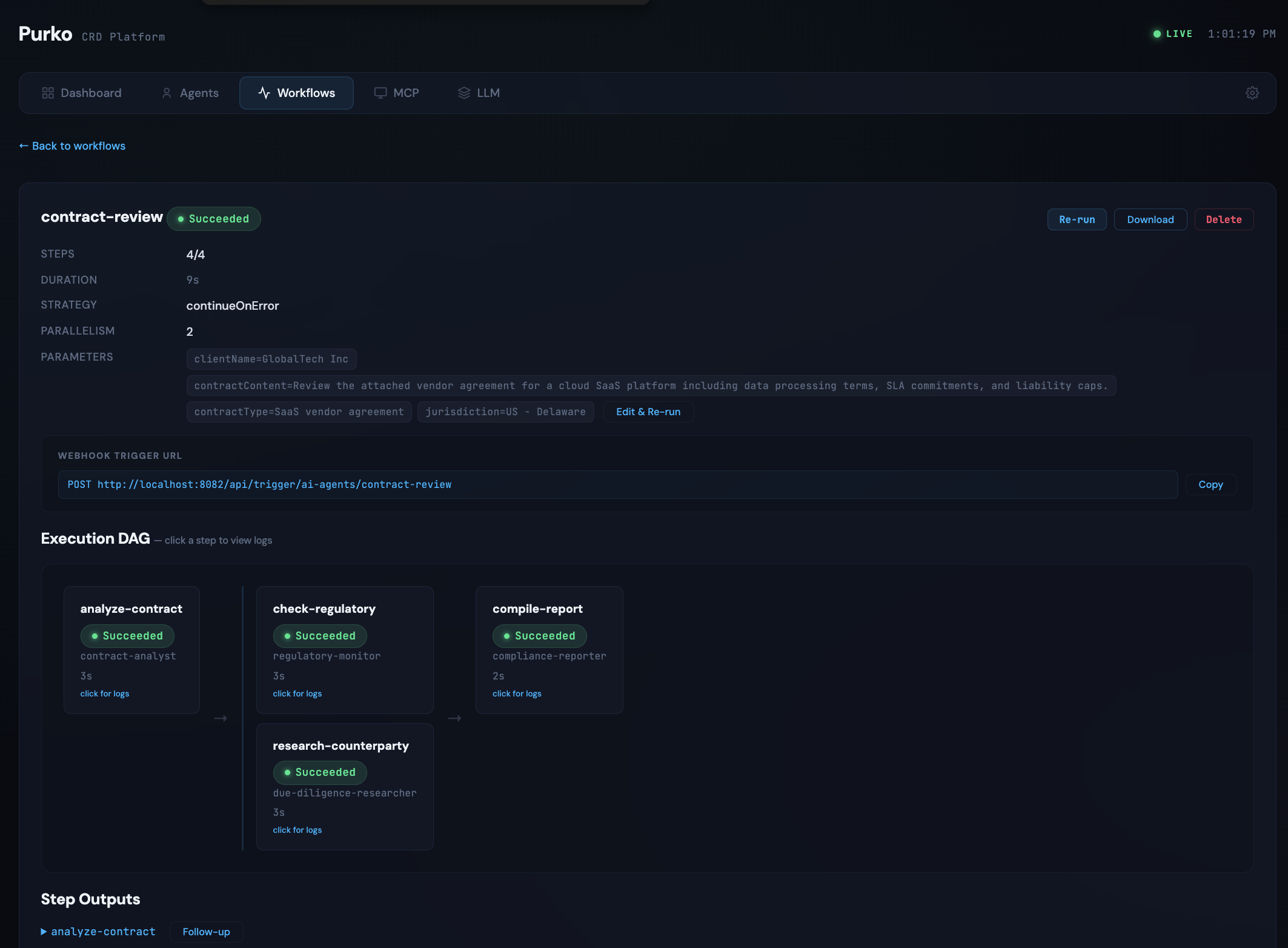Click 'click for logs' under check-regulatory
Image resolution: width=1288 pixels, height=948 pixels.
(297, 693)
